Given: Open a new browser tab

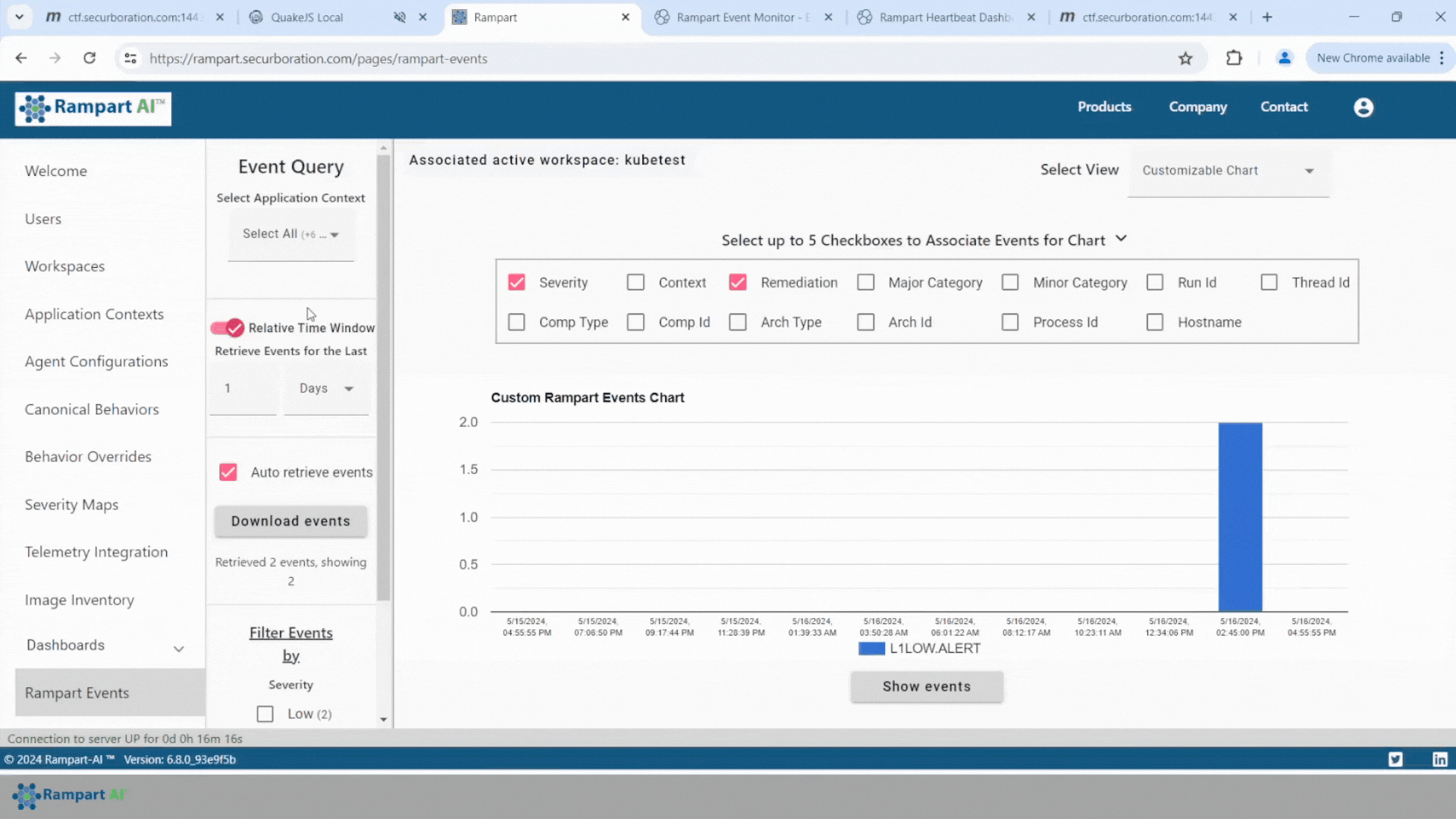Looking at the screenshot, I should [1267, 17].
